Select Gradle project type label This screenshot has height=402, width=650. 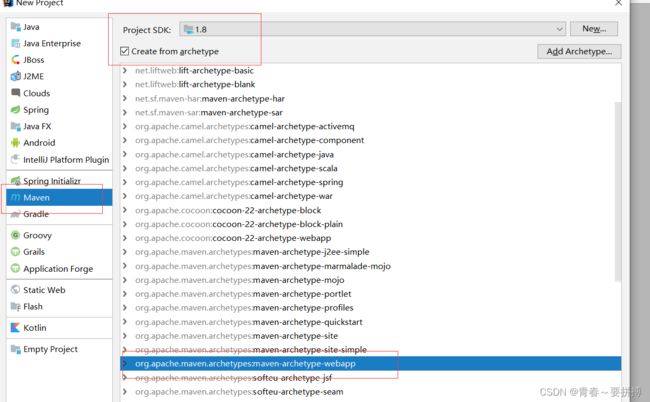(36, 214)
